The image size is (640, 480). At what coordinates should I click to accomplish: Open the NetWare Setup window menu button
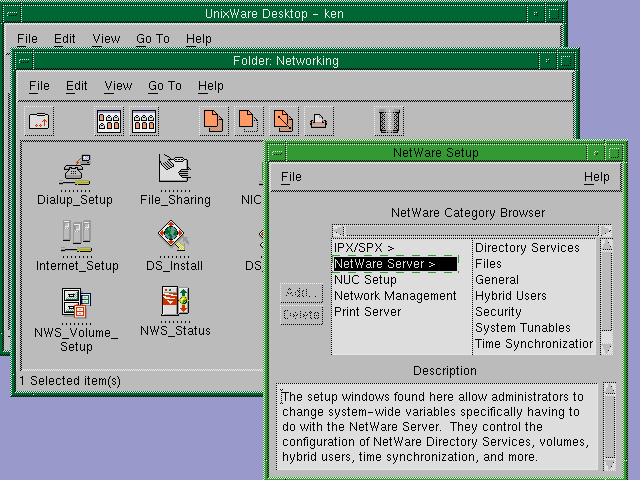[x=278, y=153]
